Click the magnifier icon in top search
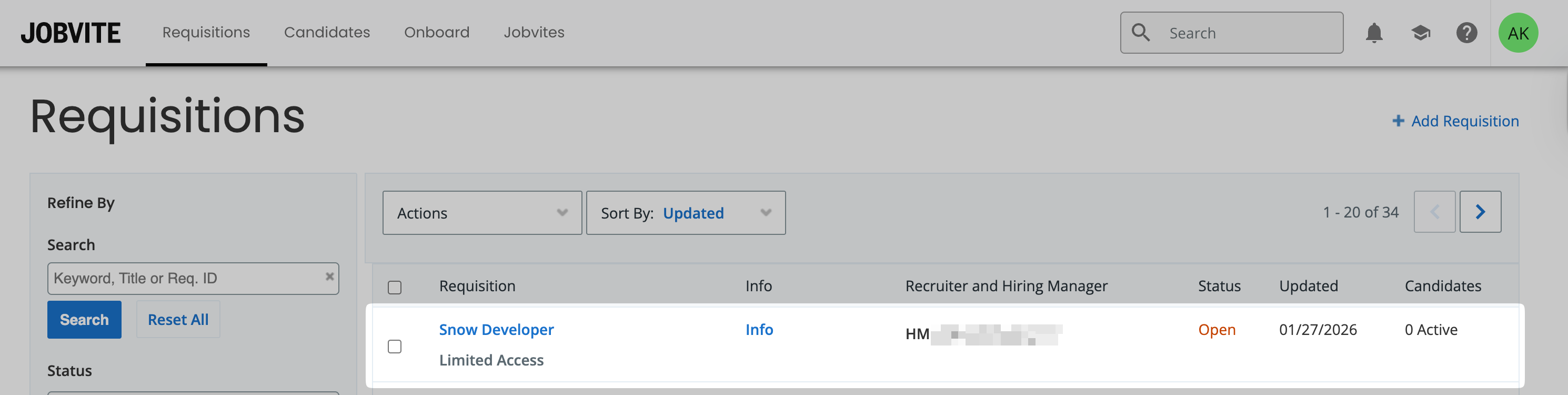 click(x=1140, y=33)
